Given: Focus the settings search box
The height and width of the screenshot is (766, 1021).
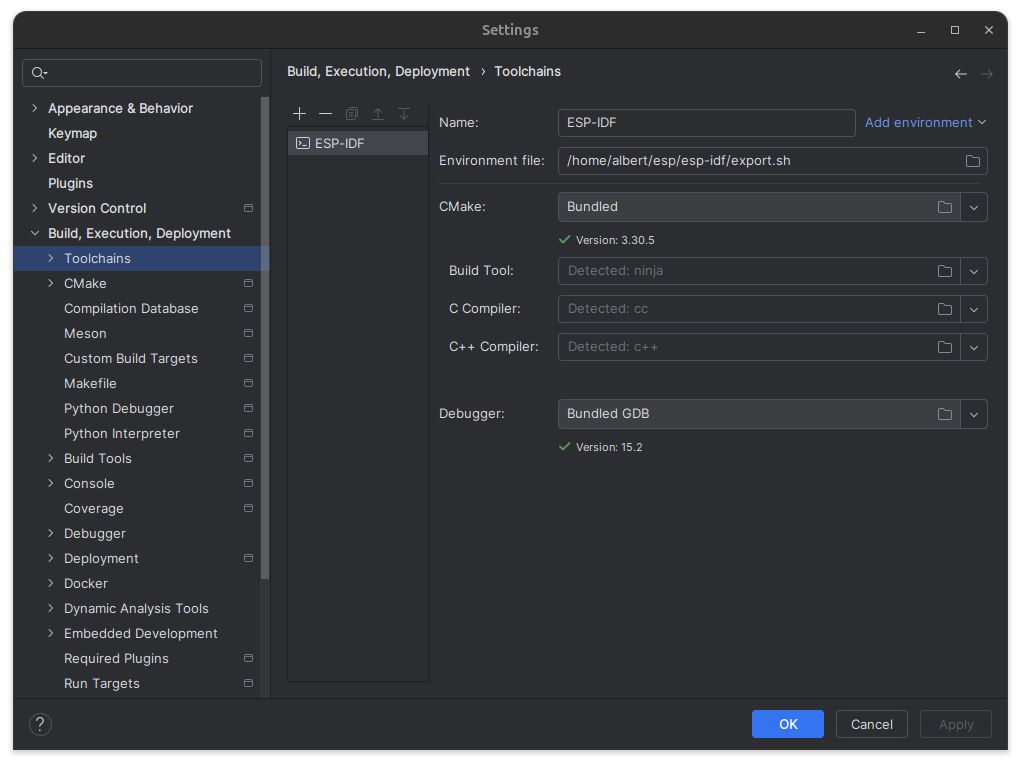Looking at the screenshot, I should coord(150,72).
